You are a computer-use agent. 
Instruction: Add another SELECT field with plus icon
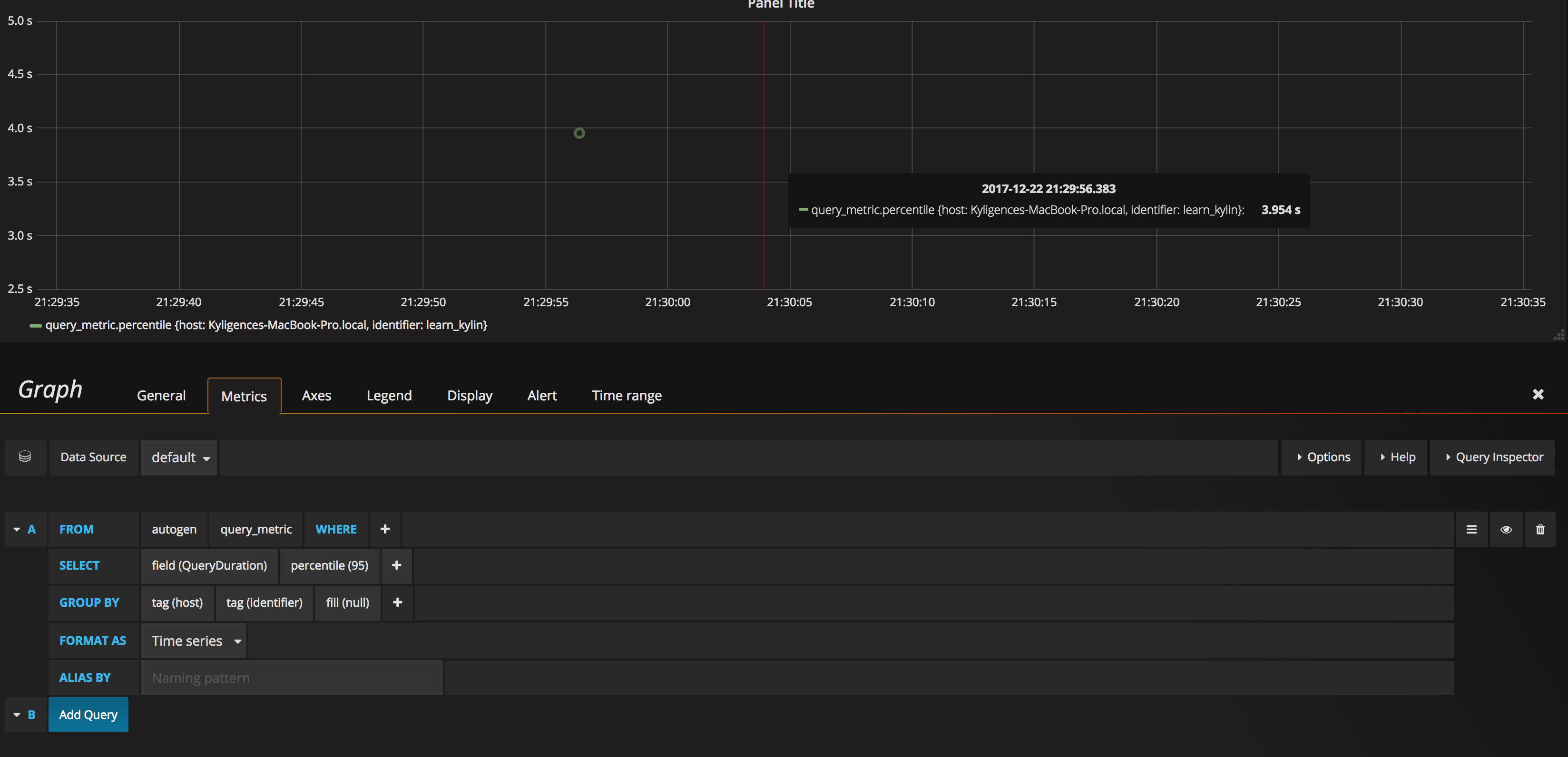pyautogui.click(x=396, y=565)
